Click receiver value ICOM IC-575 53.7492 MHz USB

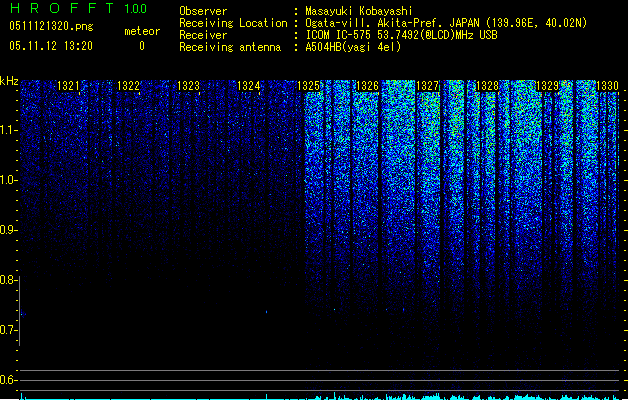402,35
